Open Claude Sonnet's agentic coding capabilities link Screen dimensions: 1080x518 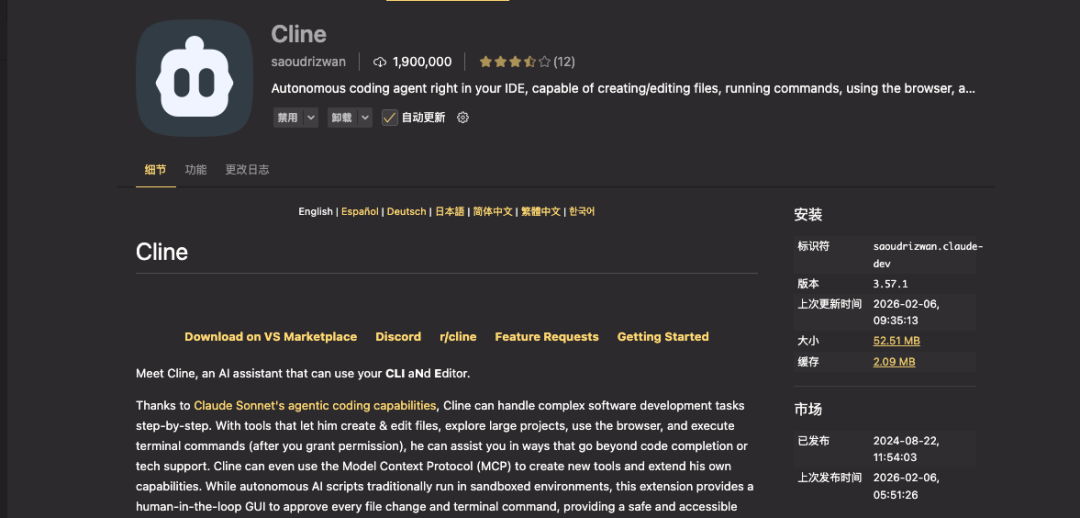click(x=315, y=406)
